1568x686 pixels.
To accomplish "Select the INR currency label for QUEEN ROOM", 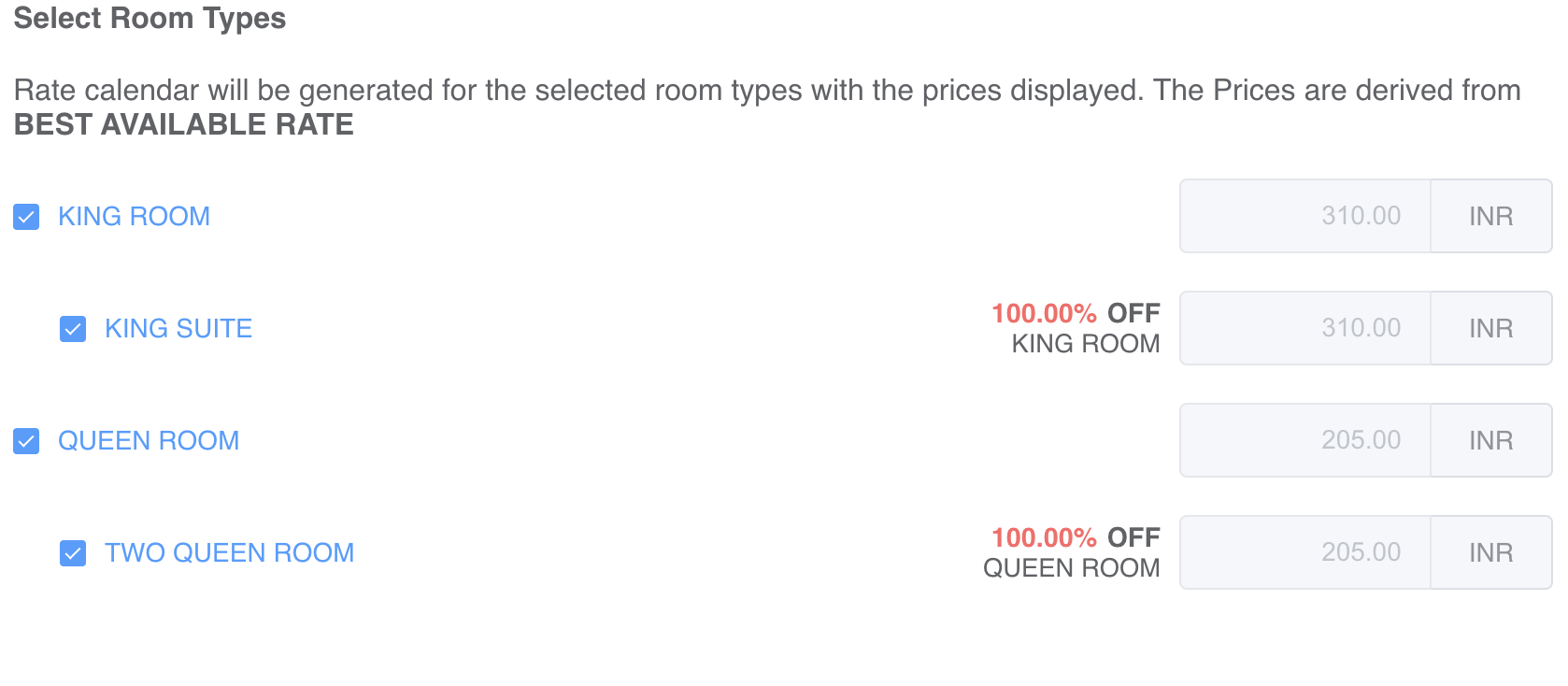I will [x=1491, y=440].
